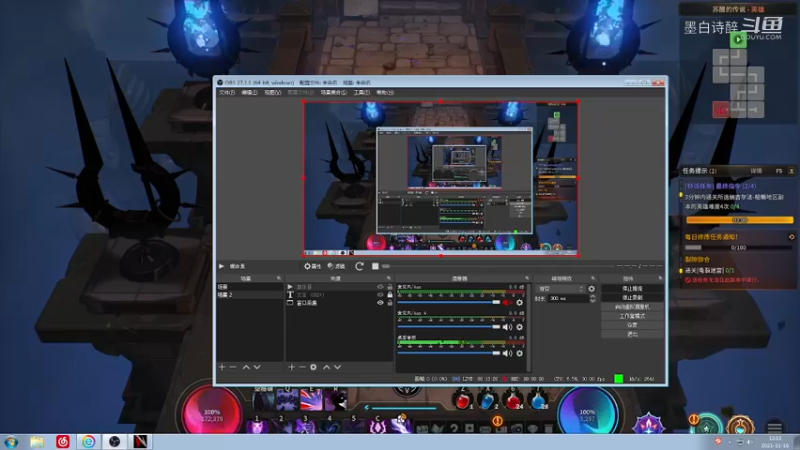Move source down with arrow icon
Screen dimensions: 800x450
click(x=337, y=367)
